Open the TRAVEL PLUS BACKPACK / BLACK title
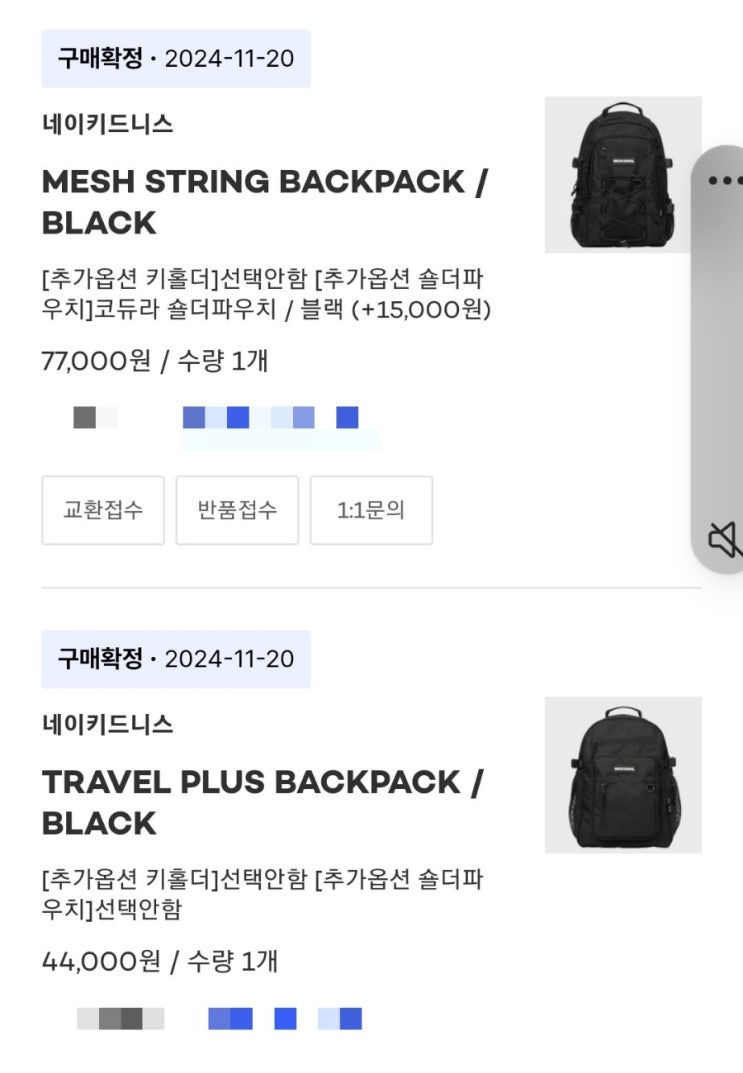Viewport: 743px width, 1073px height. point(262,802)
